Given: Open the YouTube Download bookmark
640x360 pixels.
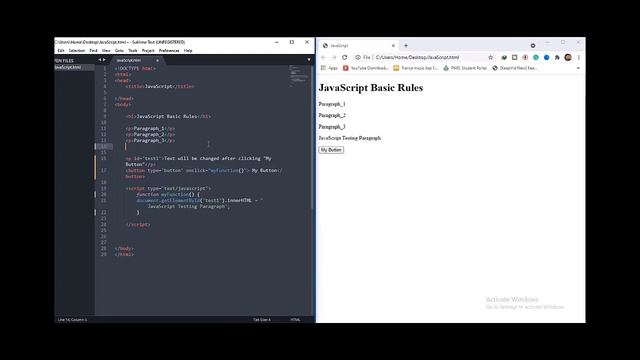Looking at the screenshot, I should (365, 68).
